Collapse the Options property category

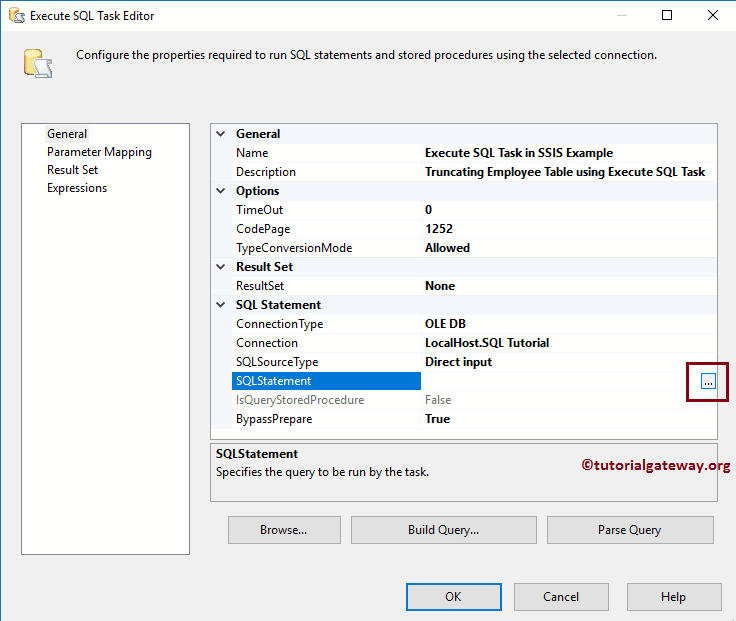click(221, 191)
